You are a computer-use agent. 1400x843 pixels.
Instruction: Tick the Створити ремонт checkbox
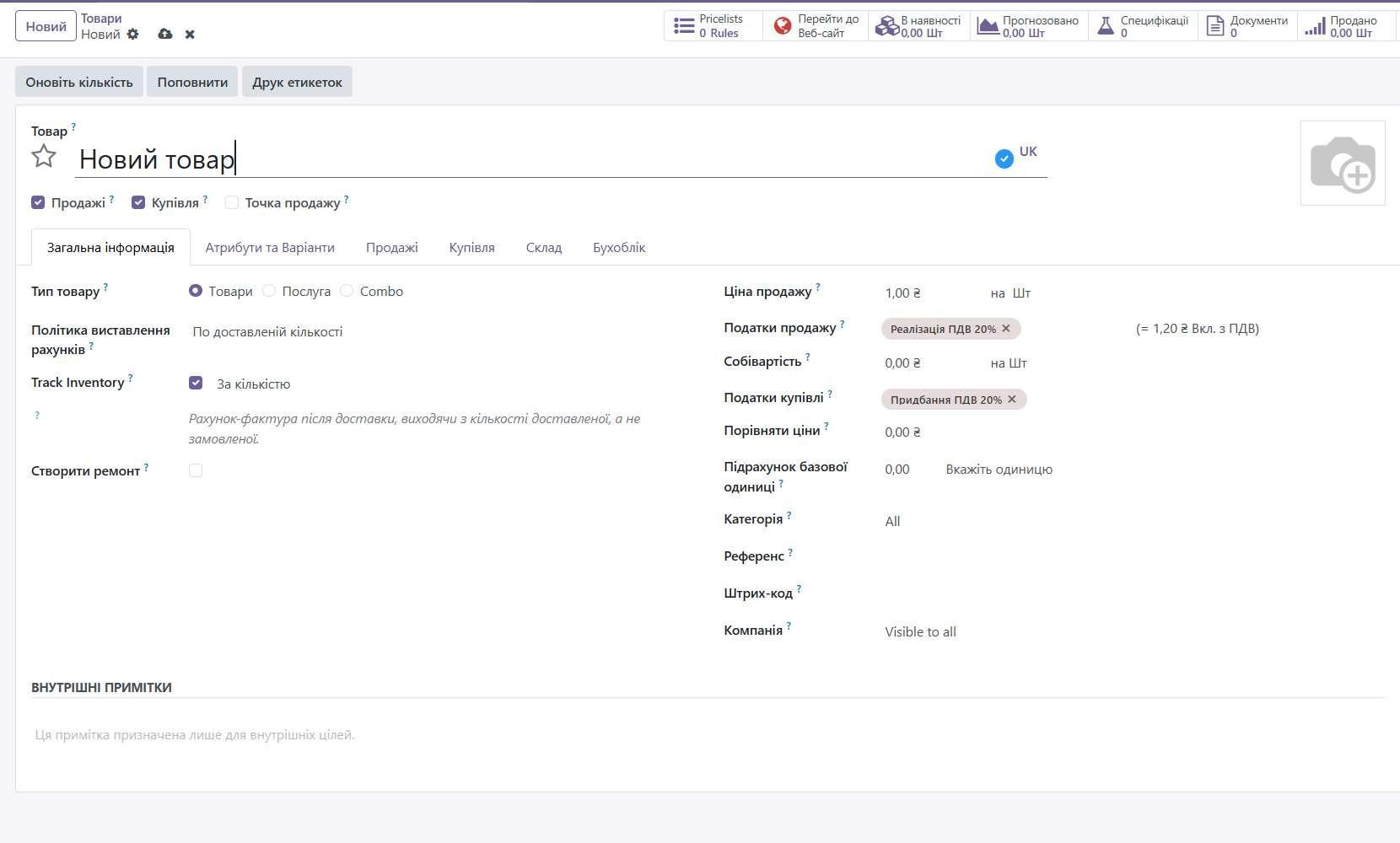[x=196, y=470]
